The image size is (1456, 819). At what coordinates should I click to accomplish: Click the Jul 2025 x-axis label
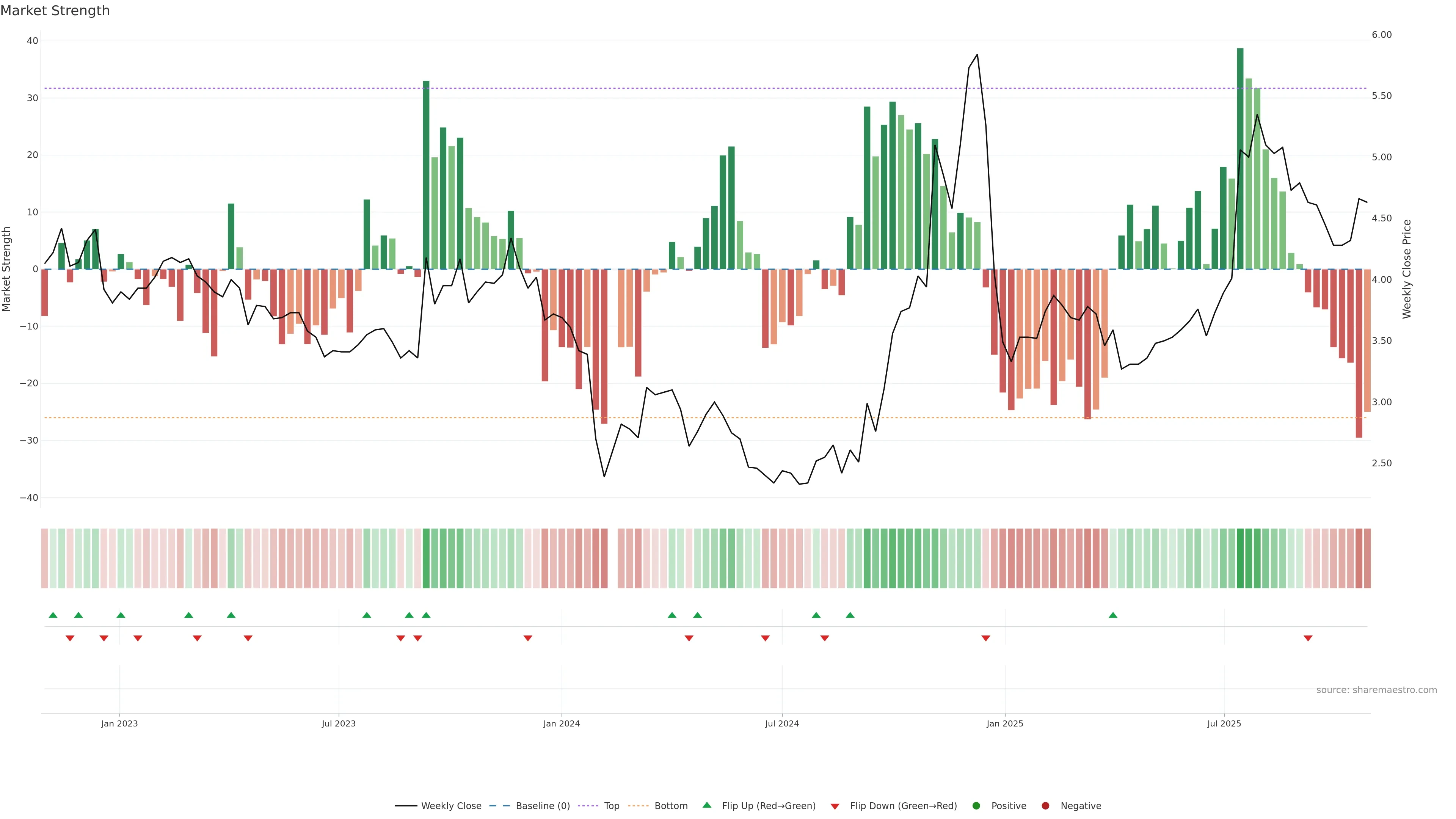click(x=1224, y=723)
